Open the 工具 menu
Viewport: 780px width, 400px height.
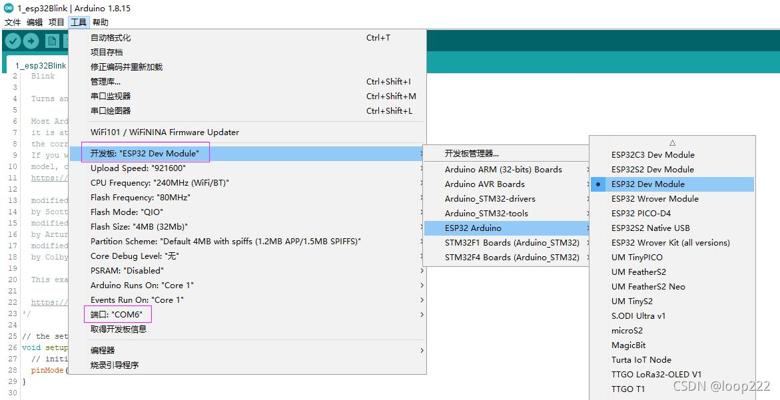pyautogui.click(x=79, y=22)
